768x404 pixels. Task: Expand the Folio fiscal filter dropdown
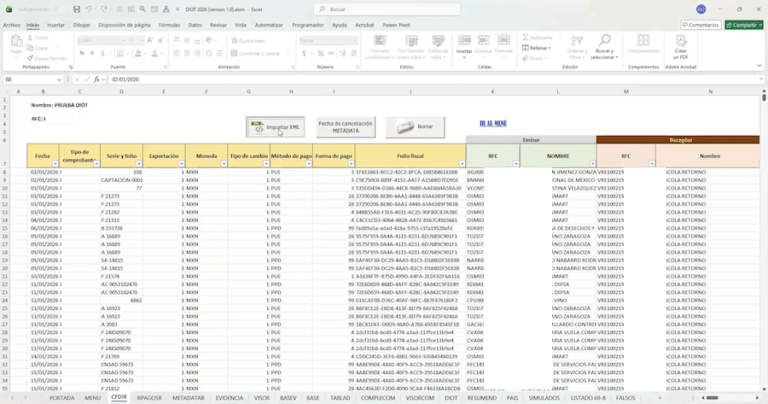(x=462, y=164)
